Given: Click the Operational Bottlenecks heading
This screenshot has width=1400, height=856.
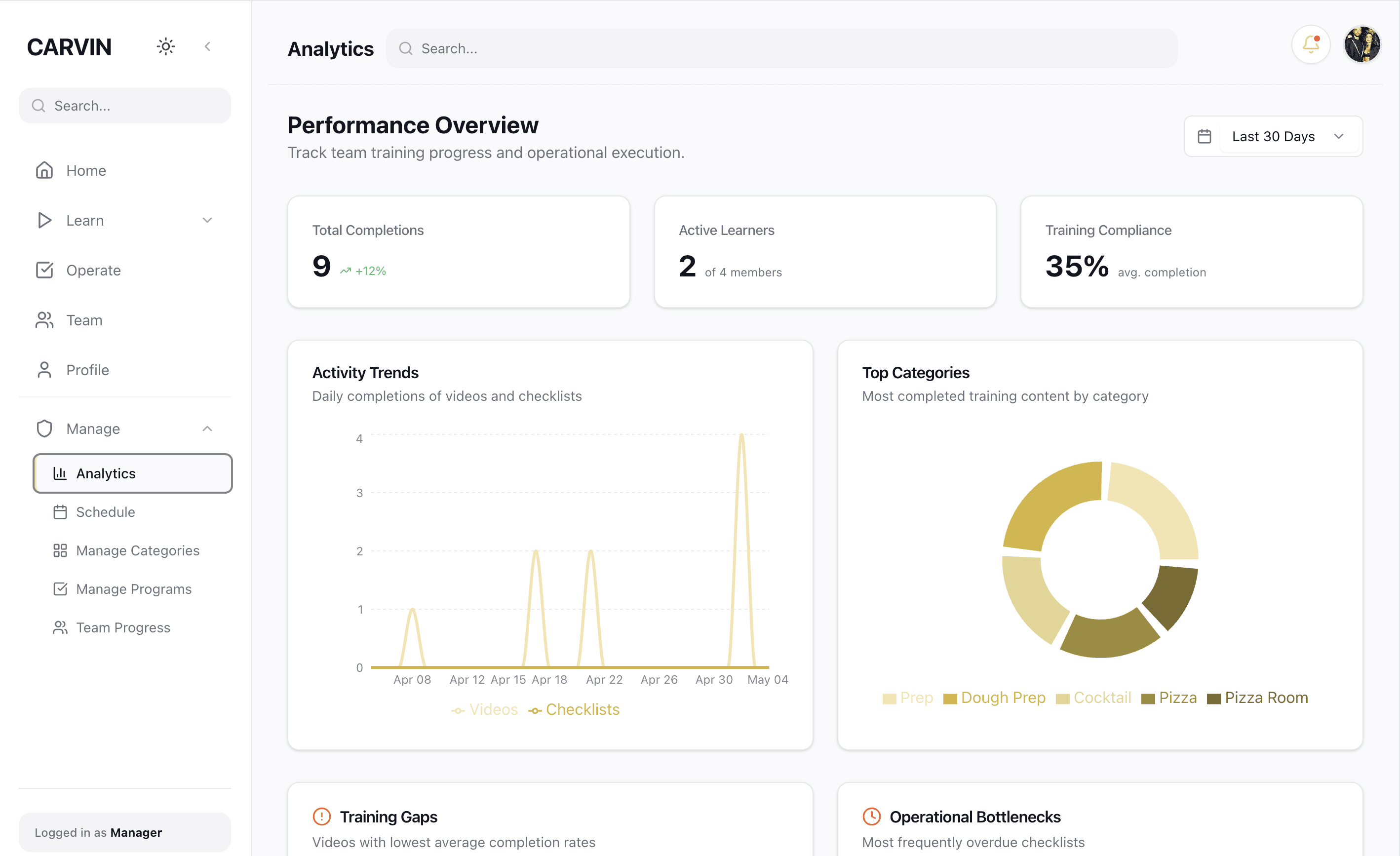Looking at the screenshot, I should (975, 817).
